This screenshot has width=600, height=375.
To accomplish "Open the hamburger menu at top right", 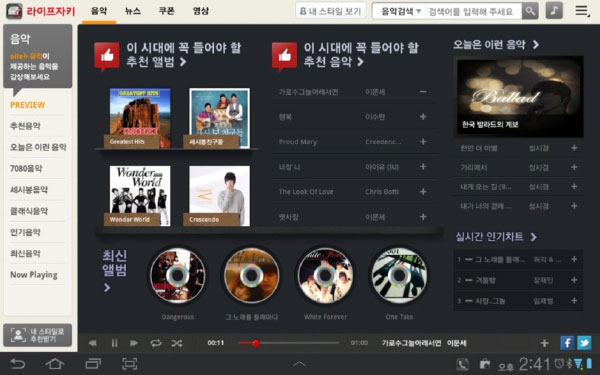I will [582, 11].
